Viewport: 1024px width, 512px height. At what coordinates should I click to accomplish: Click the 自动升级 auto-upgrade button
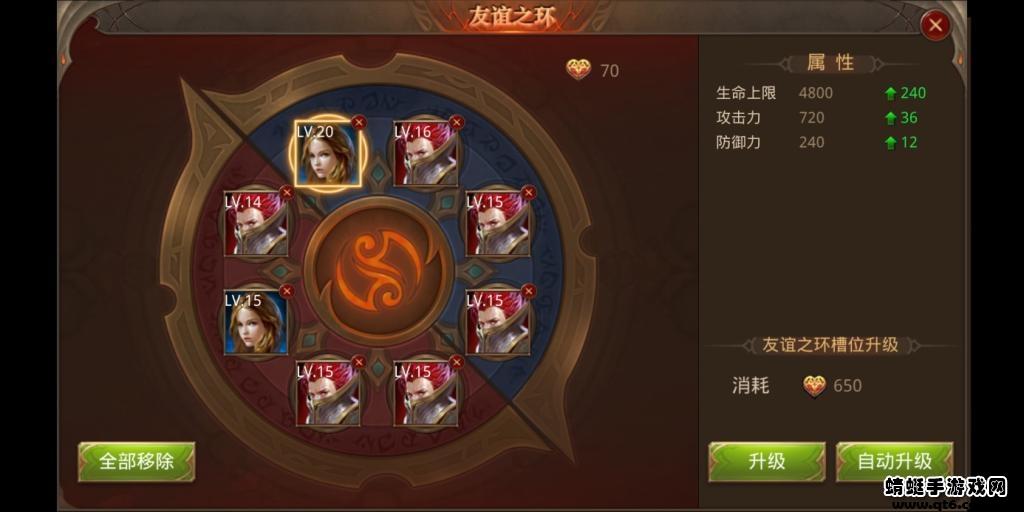pos(894,462)
